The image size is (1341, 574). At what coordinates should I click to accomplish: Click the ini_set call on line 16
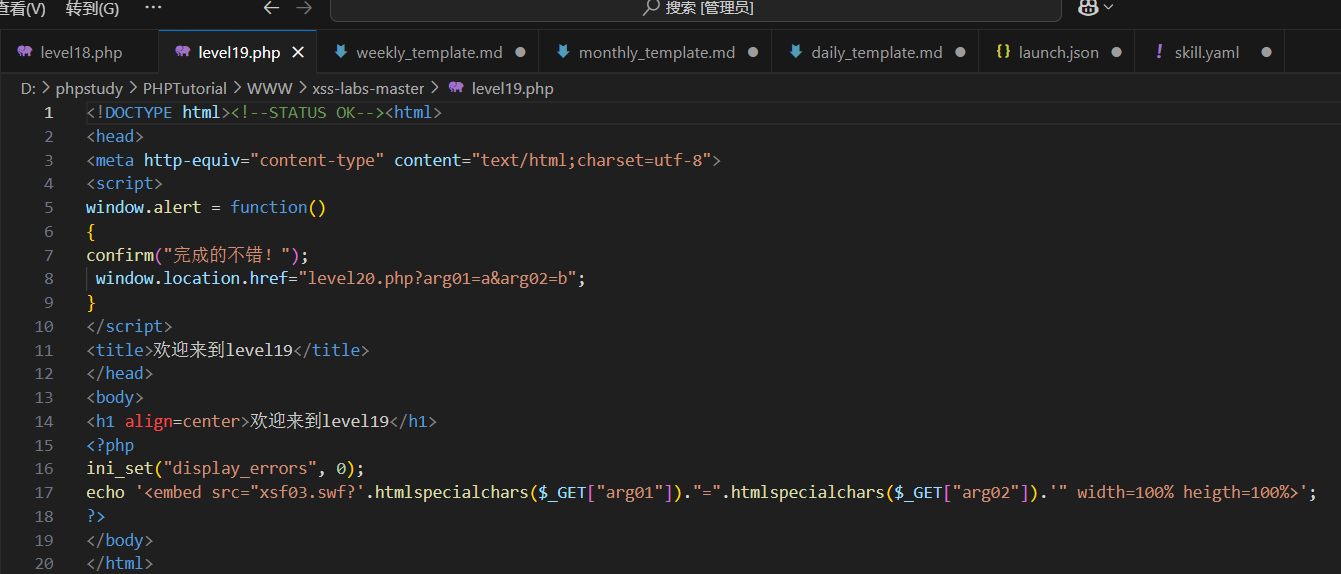pos(119,468)
